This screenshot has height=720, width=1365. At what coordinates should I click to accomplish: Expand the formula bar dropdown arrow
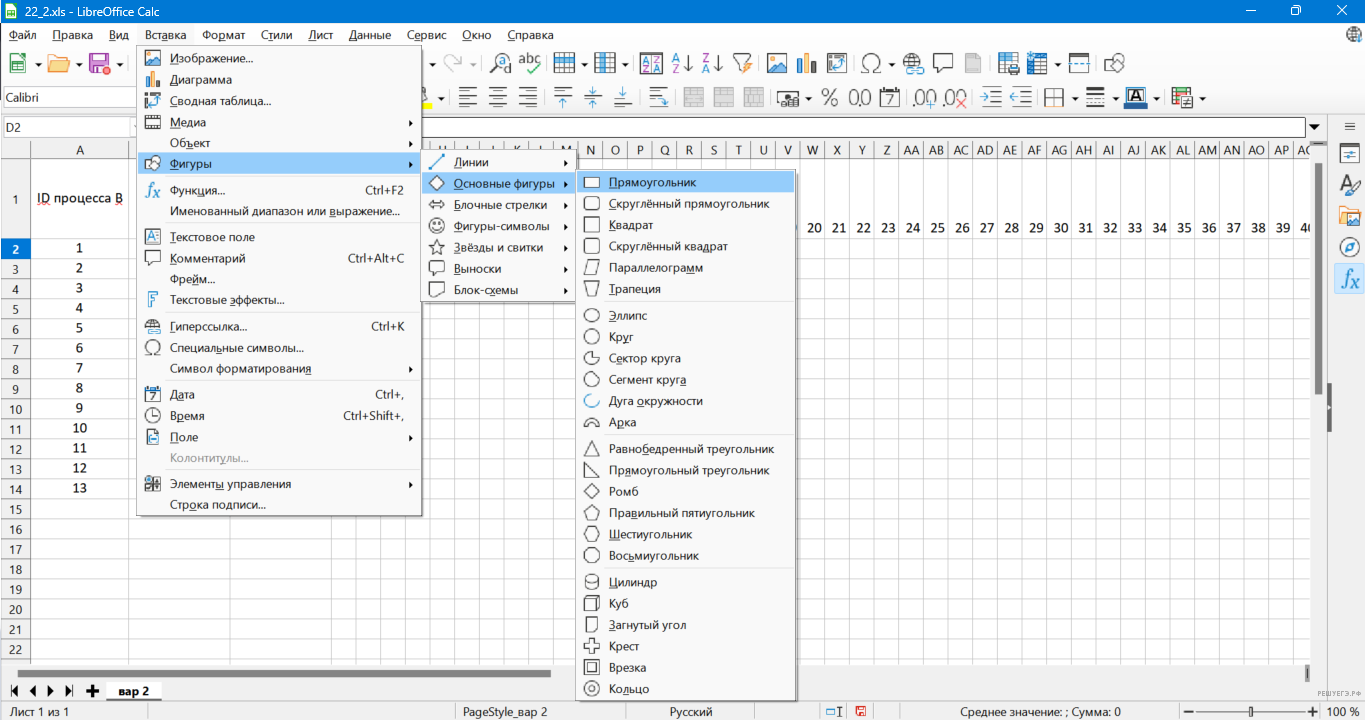click(1315, 127)
